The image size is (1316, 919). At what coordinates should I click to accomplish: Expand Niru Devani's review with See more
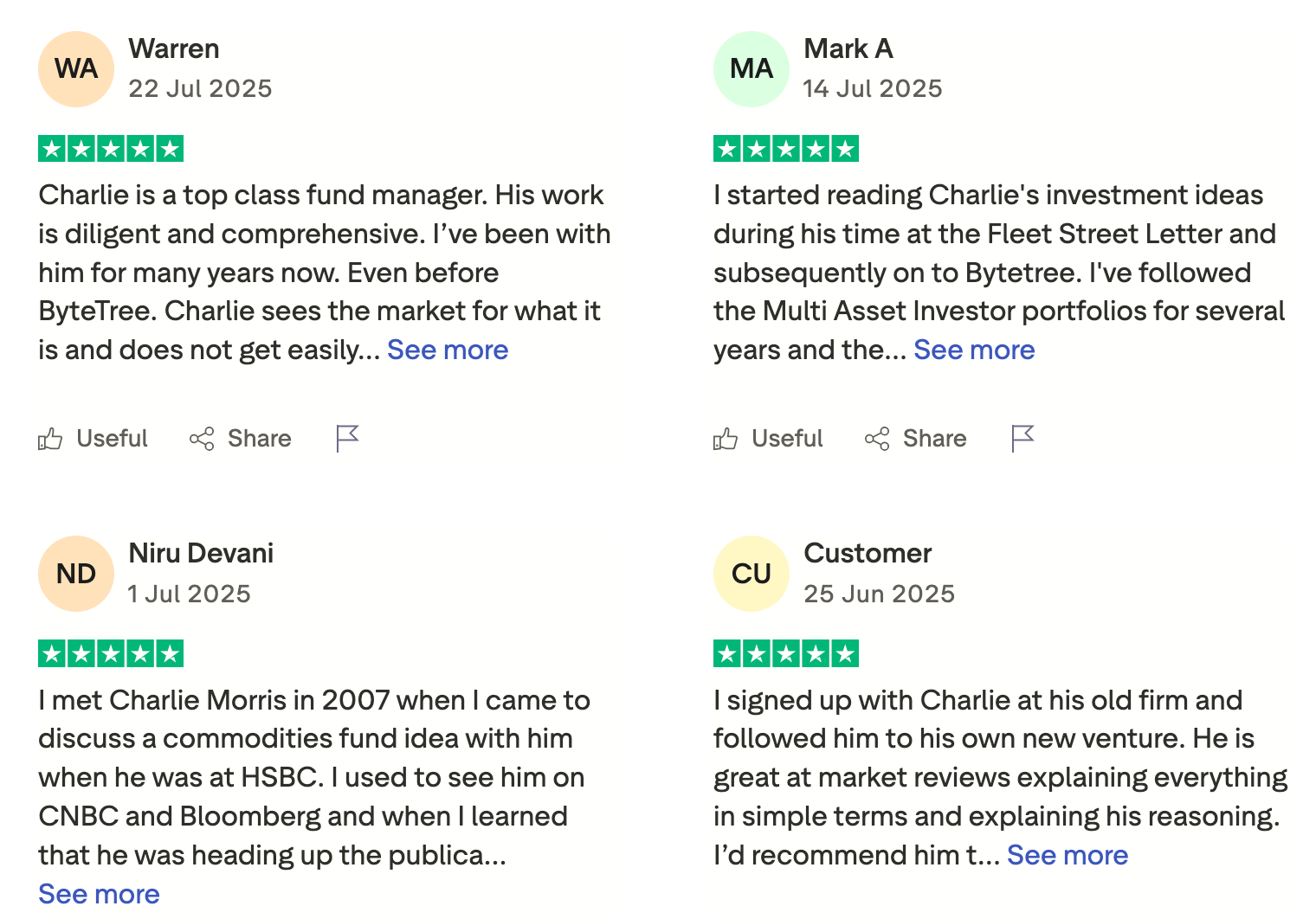pyautogui.click(x=99, y=894)
